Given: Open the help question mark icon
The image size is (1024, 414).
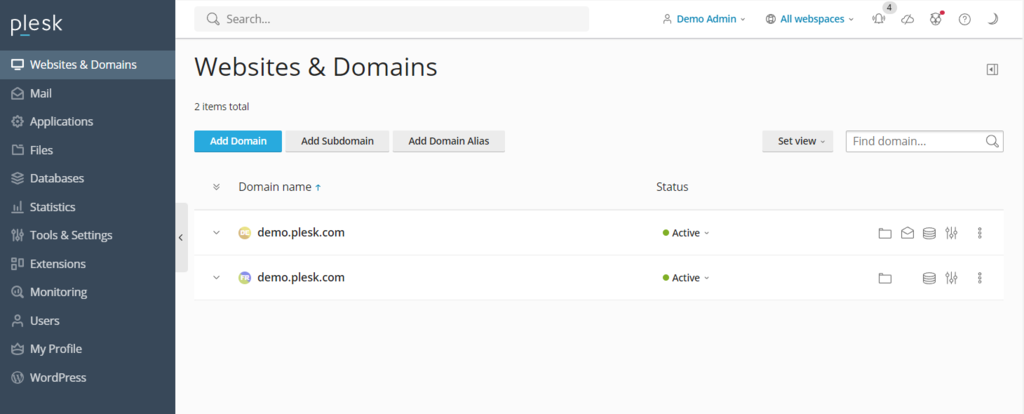Looking at the screenshot, I should [964, 19].
